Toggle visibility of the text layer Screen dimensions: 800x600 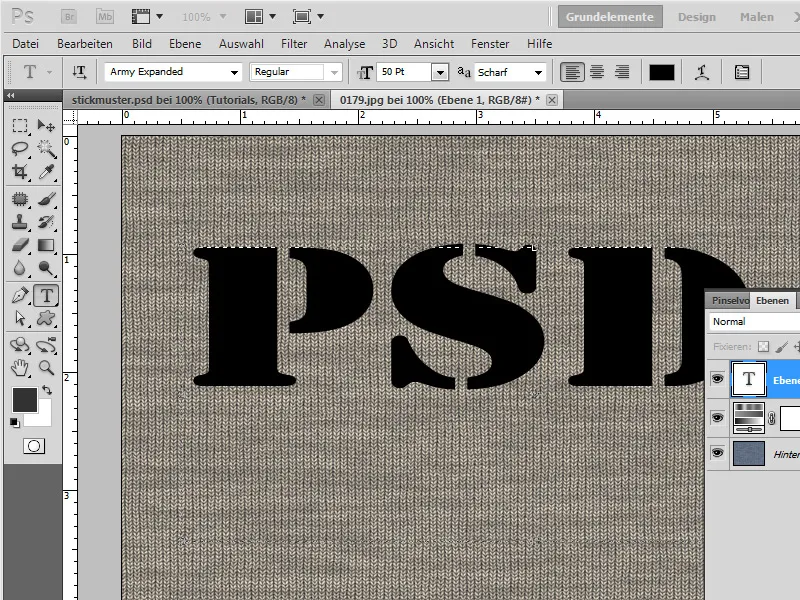click(717, 380)
